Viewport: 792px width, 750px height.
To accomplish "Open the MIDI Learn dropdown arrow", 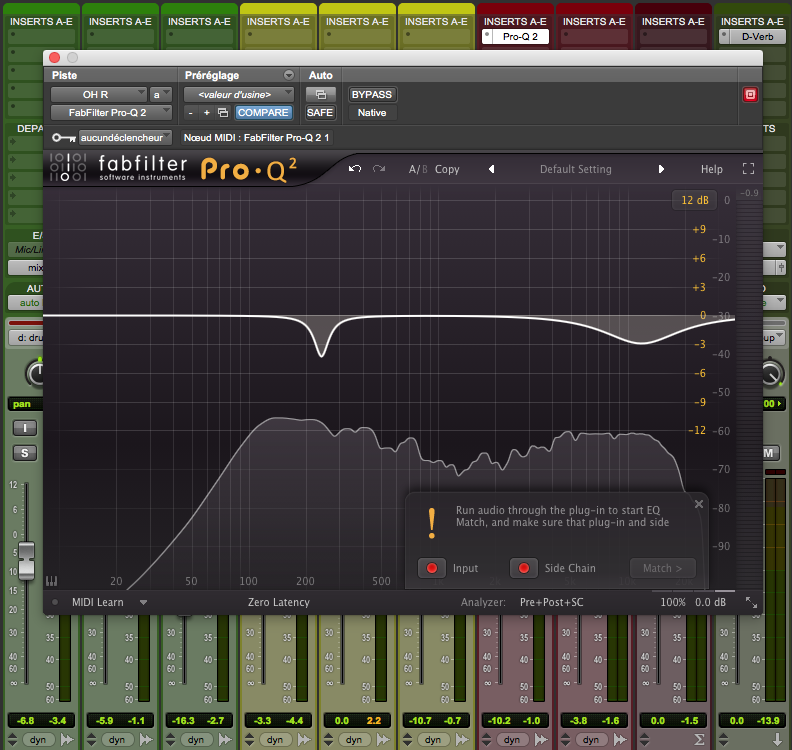I will point(143,603).
